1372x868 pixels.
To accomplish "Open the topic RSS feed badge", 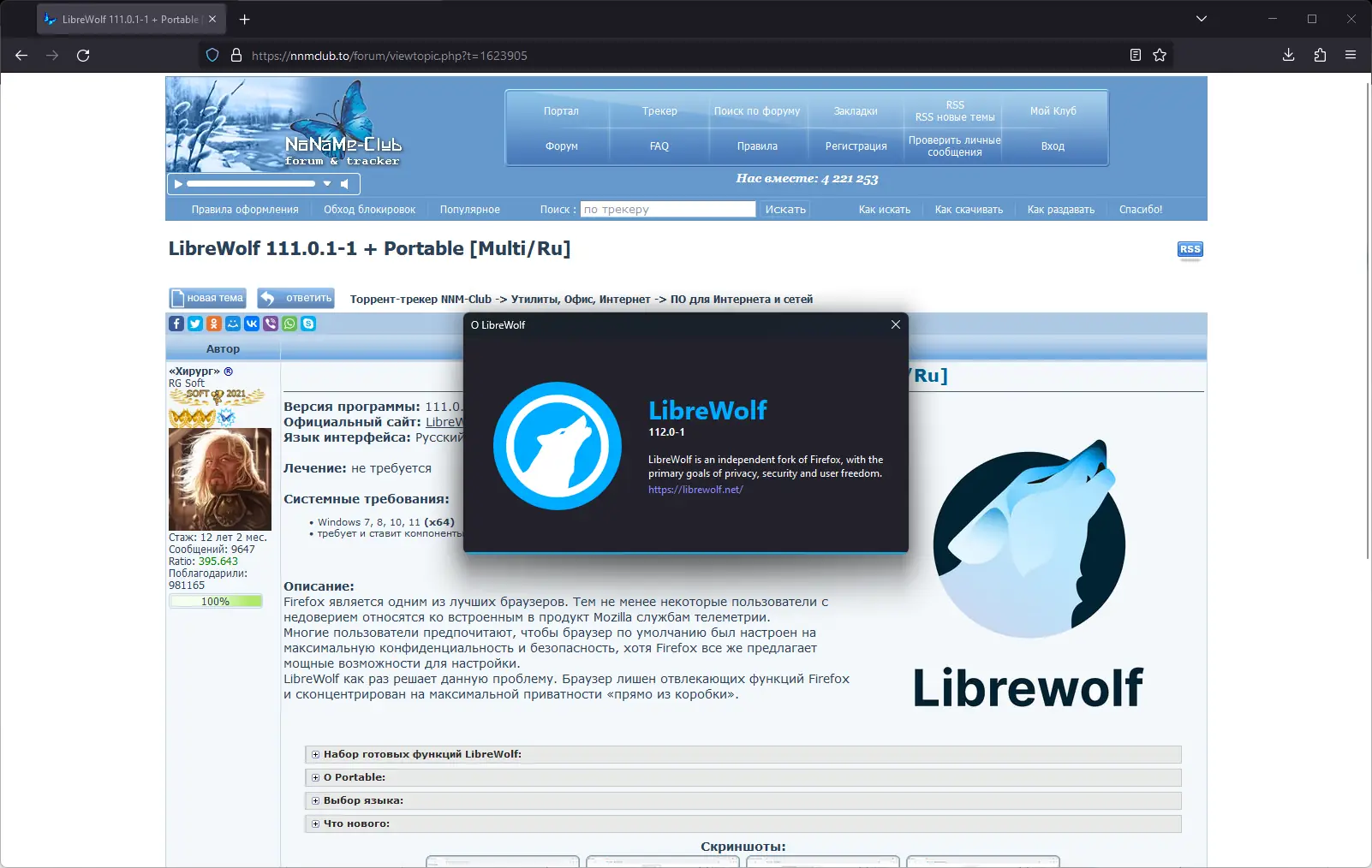I will click(x=1190, y=249).
